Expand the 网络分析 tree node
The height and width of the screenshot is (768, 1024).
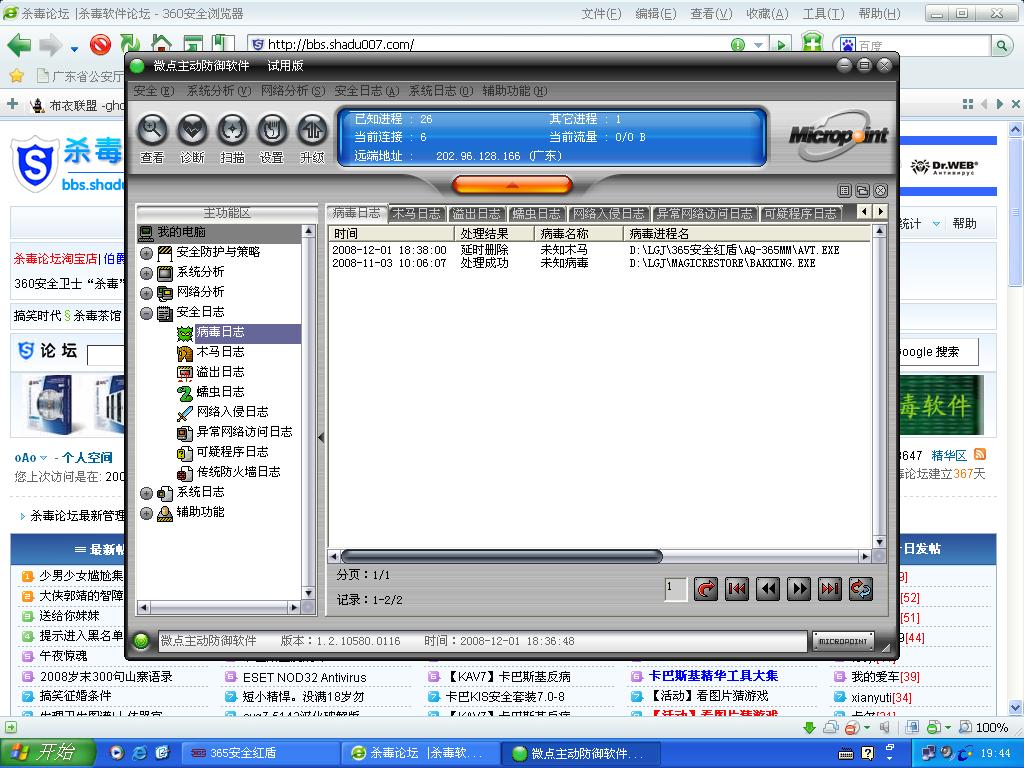coord(146,293)
